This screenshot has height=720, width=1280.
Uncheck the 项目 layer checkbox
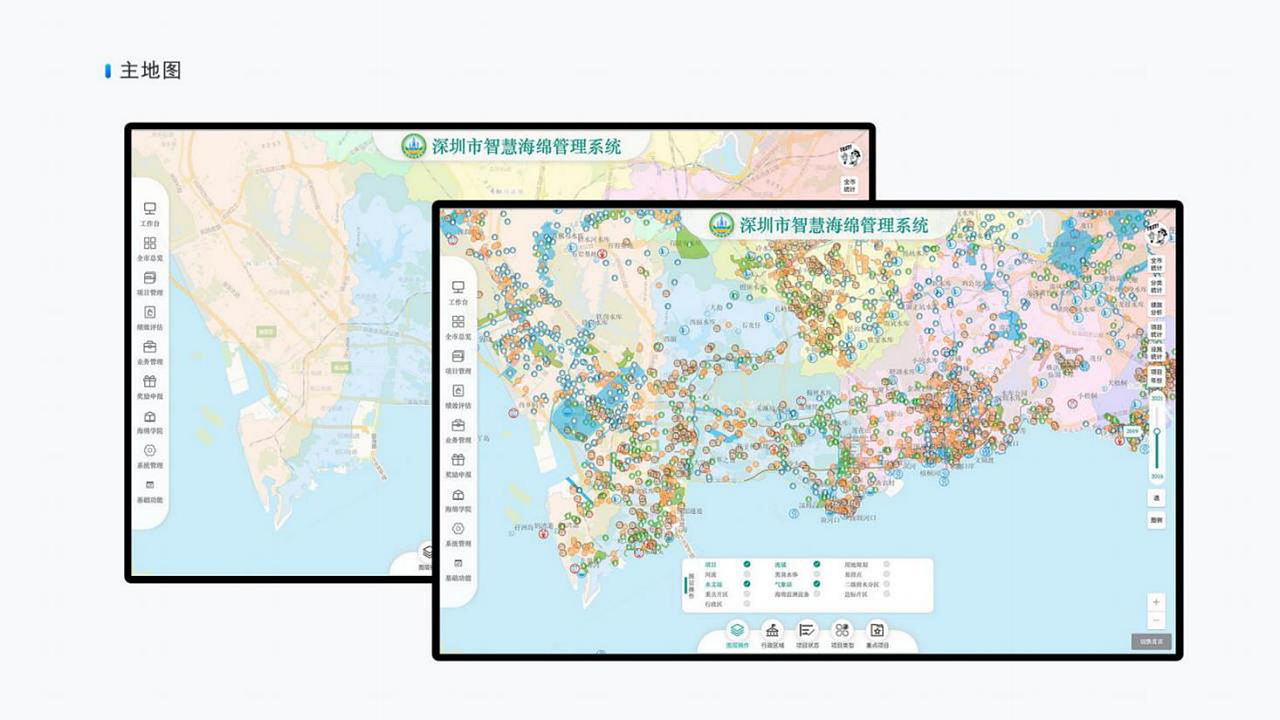coord(747,564)
